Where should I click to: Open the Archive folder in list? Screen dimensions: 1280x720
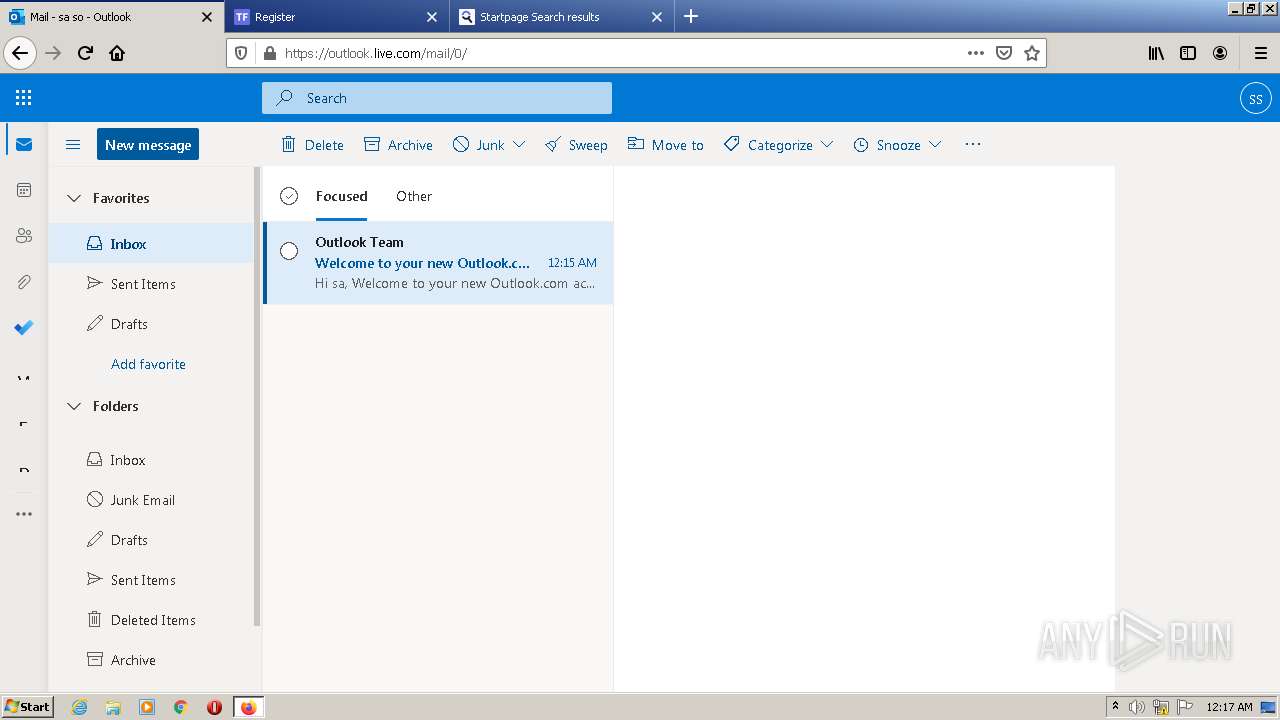(151, 660)
